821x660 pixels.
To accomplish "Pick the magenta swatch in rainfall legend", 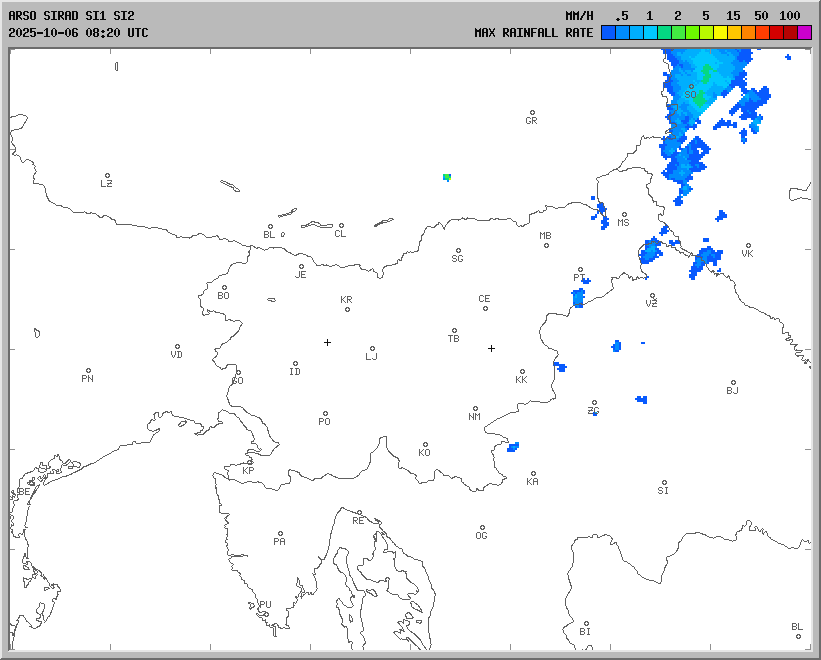I will pos(805,32).
